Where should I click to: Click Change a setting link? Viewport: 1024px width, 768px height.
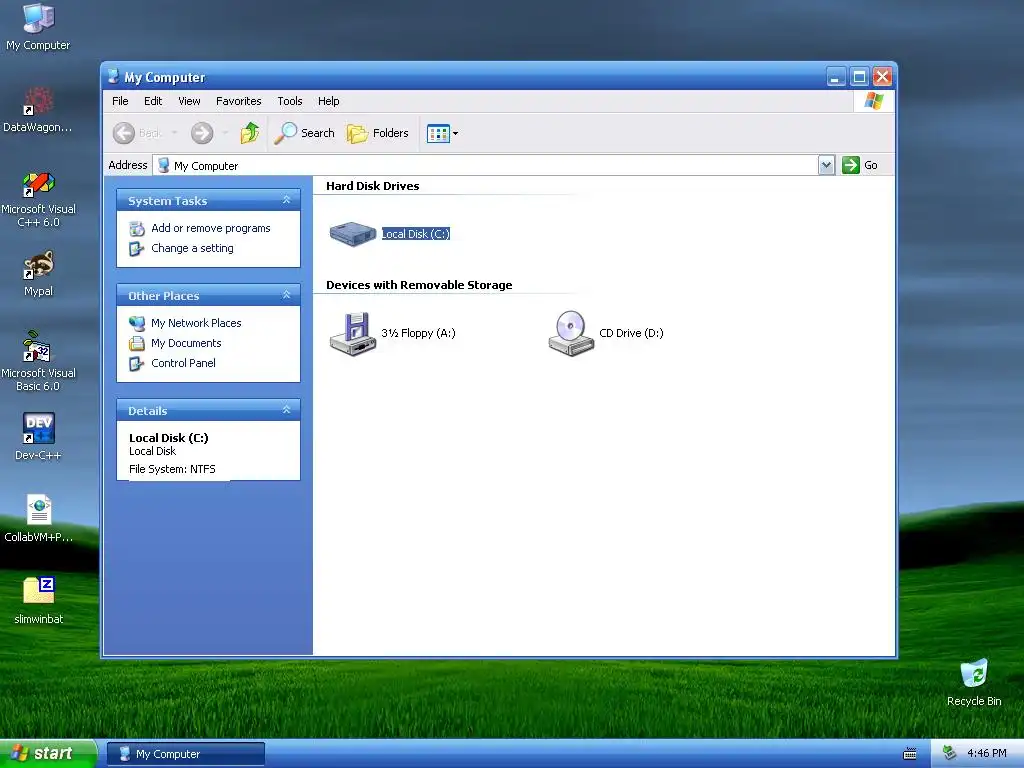[x=192, y=248]
